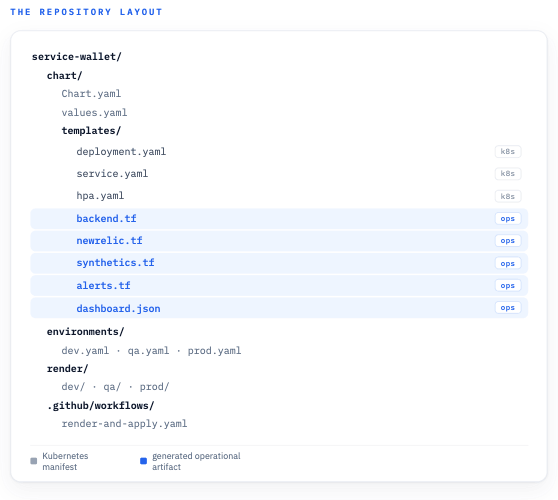Open Chart.yaml in the tree
This screenshot has width=558, height=500.
pos(91,94)
